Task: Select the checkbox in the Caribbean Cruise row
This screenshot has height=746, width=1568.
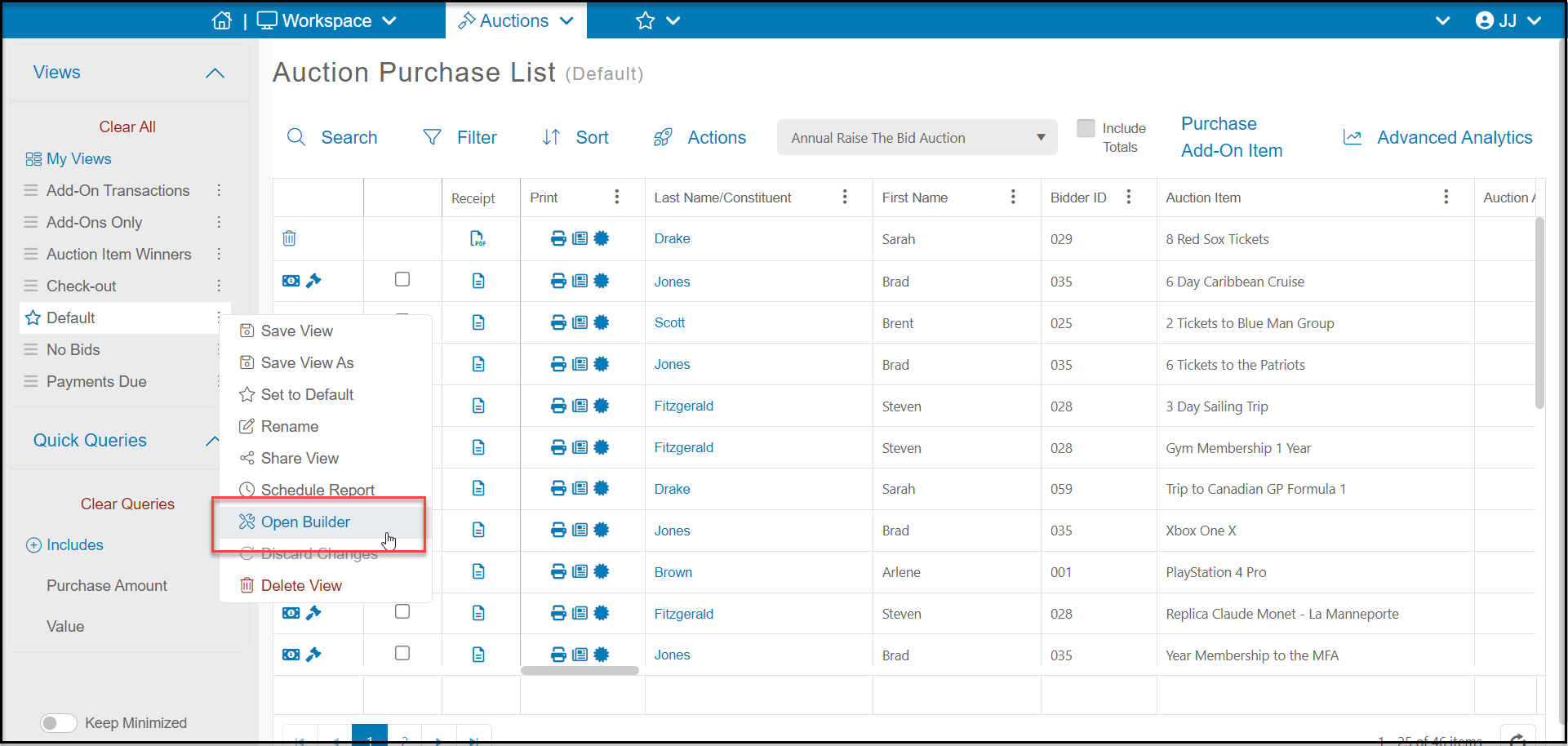Action: pos(402,279)
